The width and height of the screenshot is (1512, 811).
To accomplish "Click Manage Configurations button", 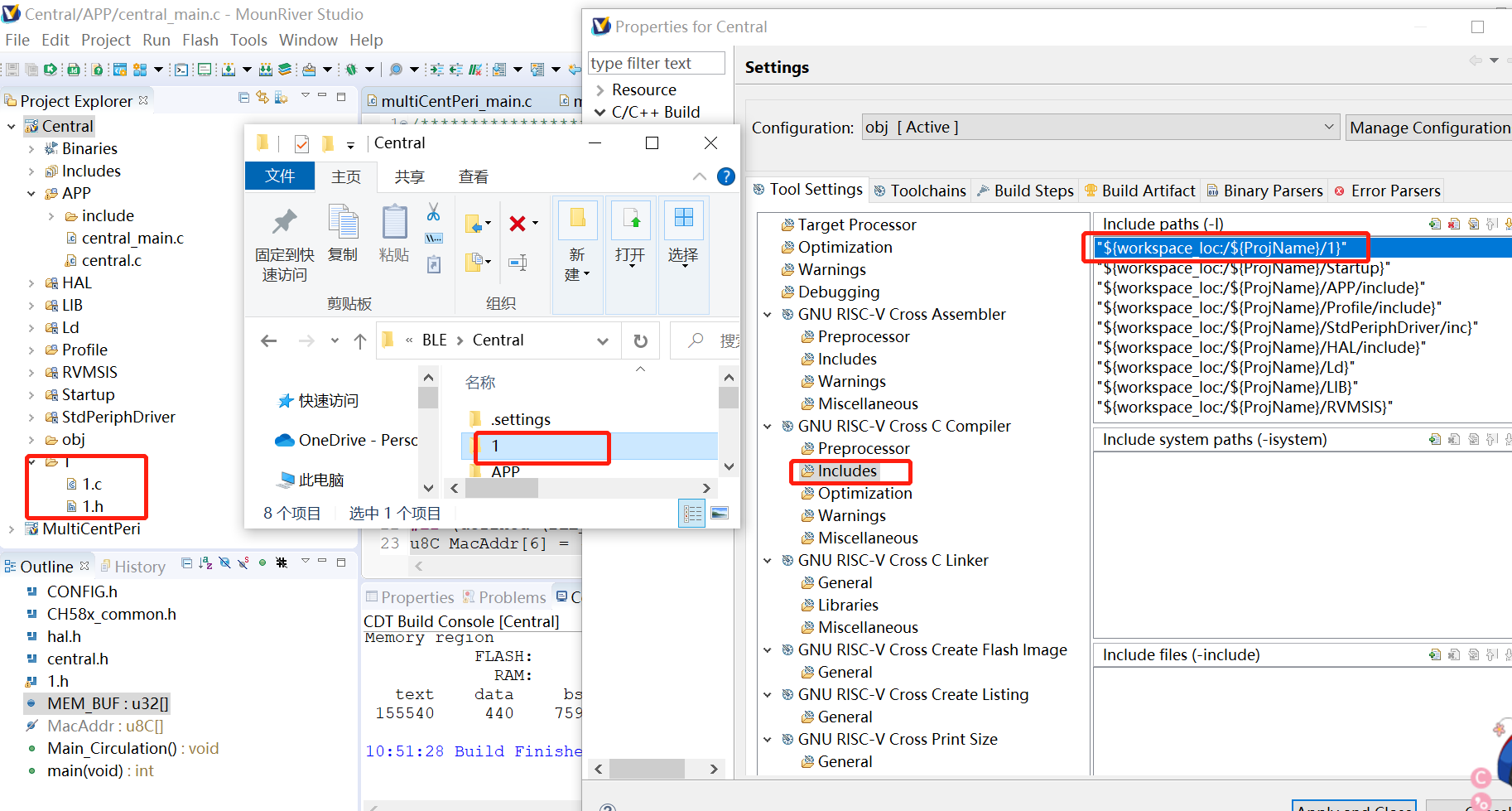I will (1429, 127).
